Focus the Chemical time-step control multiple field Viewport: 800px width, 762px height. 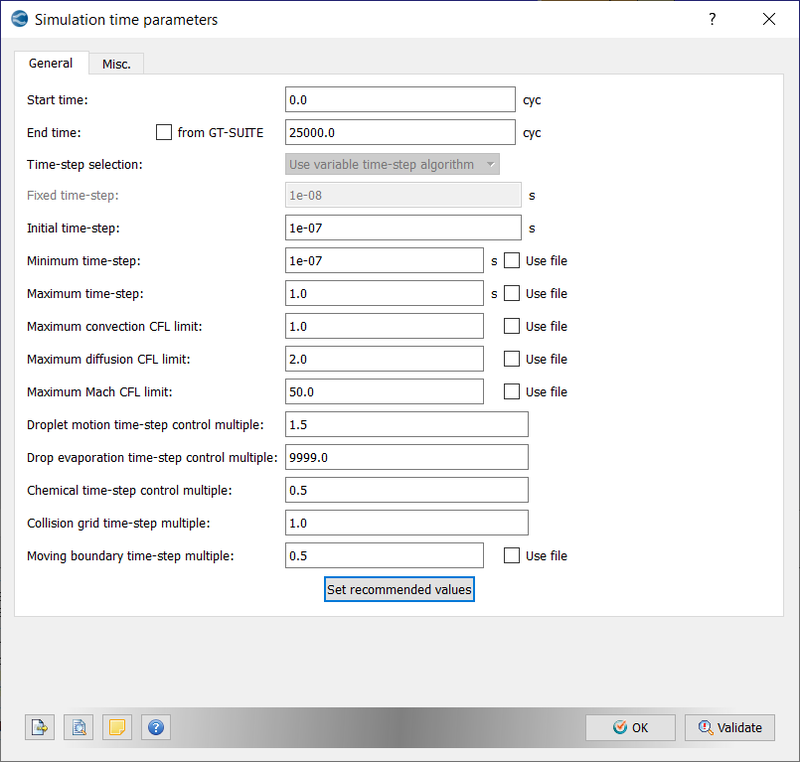click(407, 490)
